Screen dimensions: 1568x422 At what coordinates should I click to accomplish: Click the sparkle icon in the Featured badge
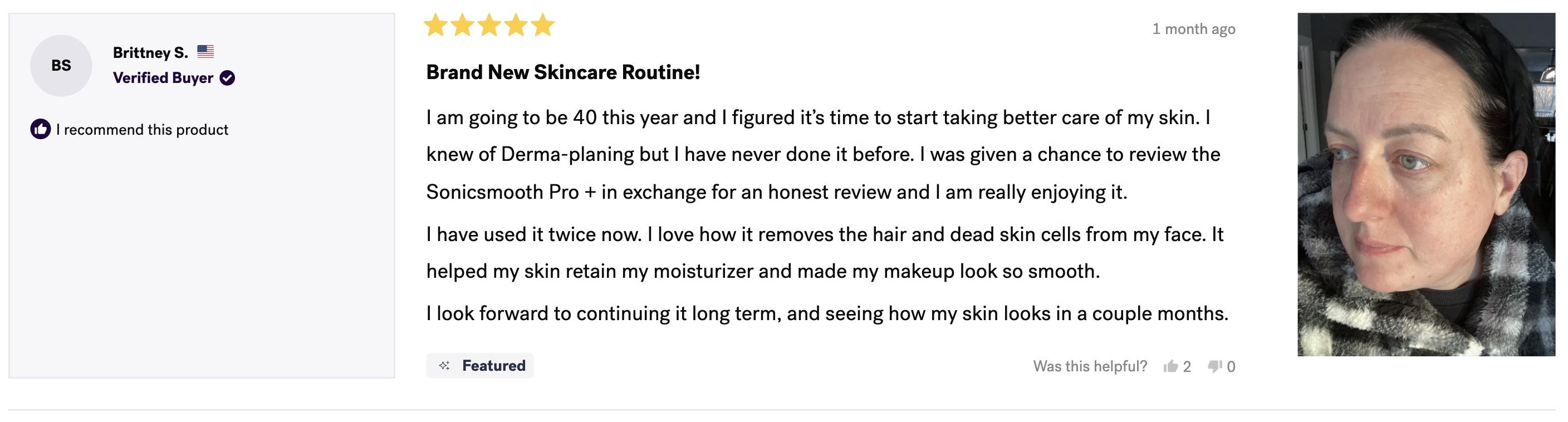point(444,365)
